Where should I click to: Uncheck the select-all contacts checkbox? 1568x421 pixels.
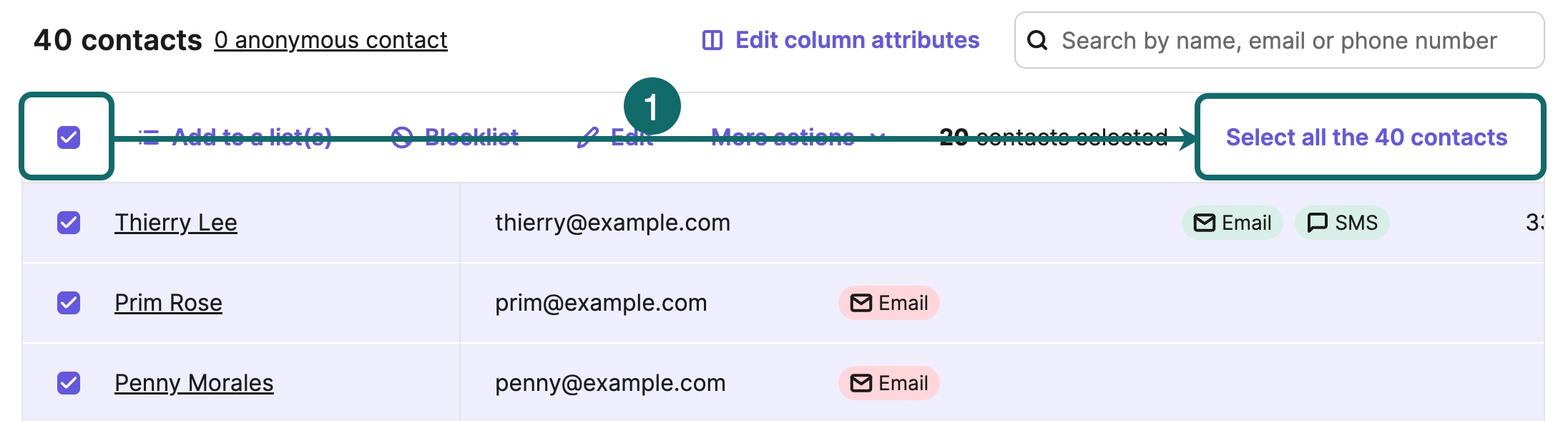[68, 136]
